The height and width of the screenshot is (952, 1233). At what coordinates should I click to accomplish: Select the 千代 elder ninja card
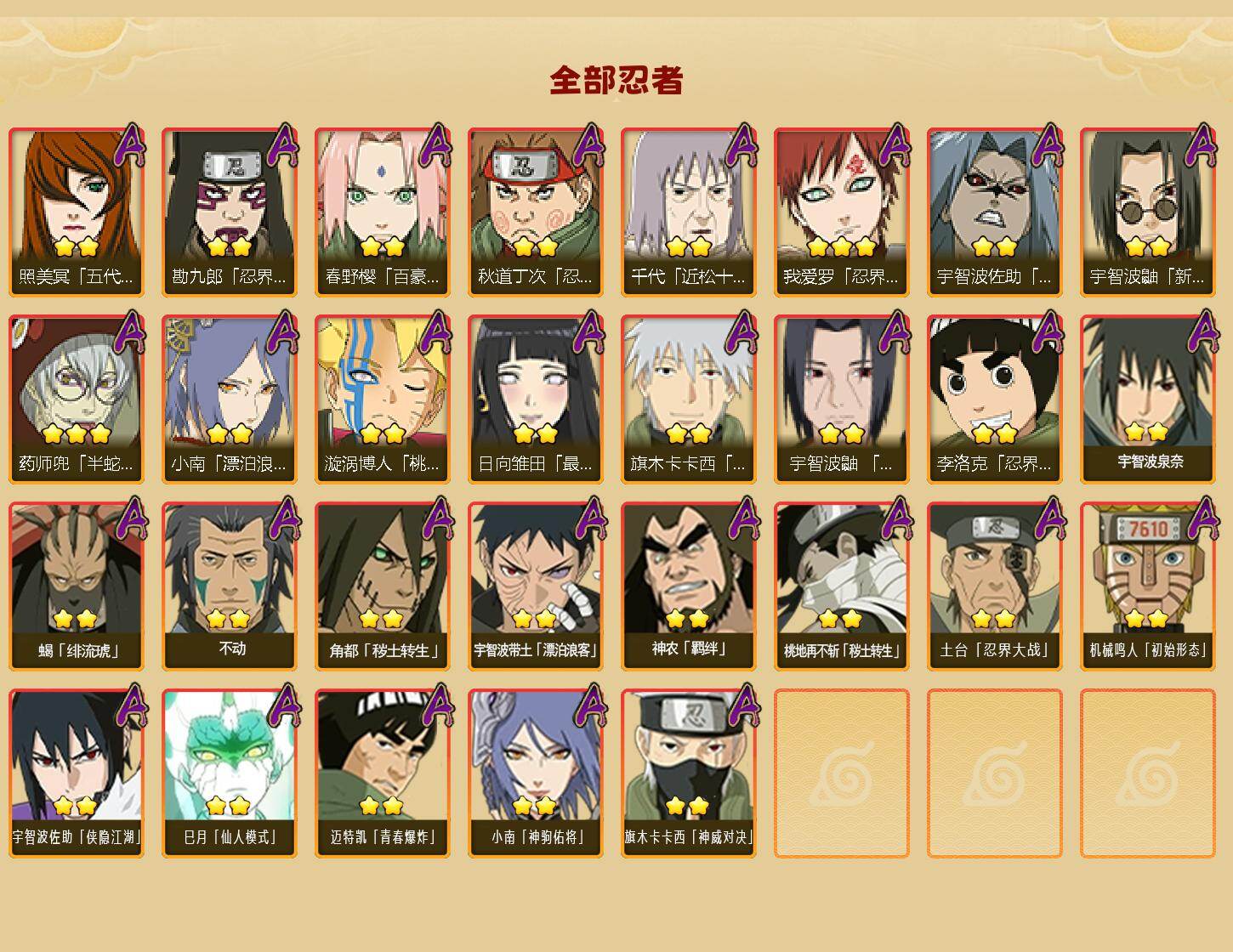[689, 212]
